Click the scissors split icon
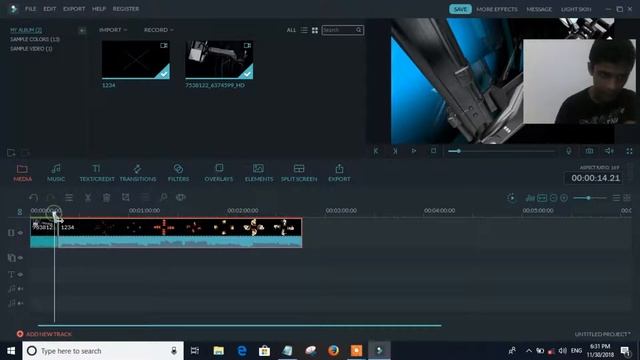 coord(88,198)
